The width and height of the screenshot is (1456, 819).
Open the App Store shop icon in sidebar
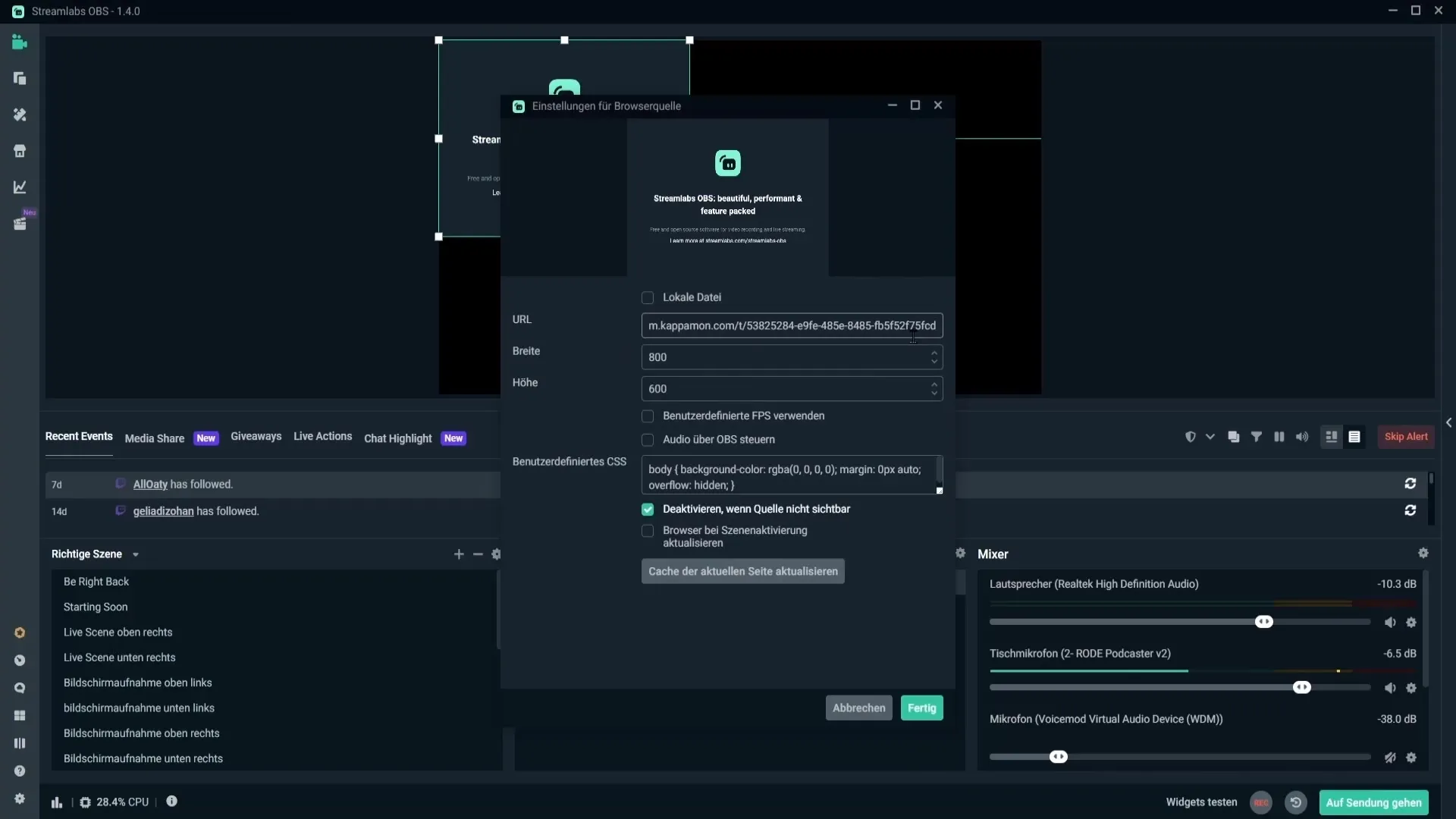pos(20,151)
